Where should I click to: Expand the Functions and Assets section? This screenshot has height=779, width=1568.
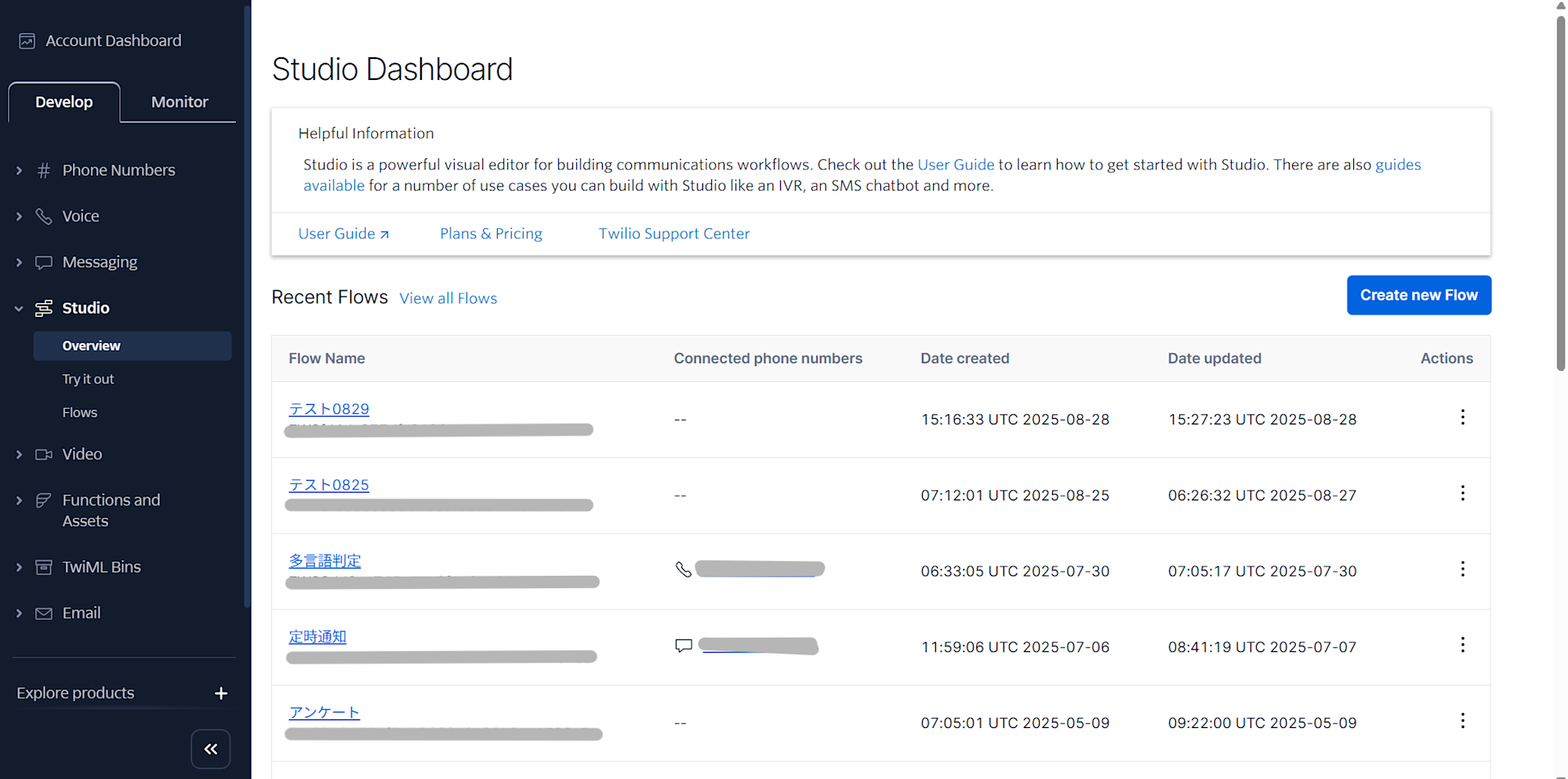[20, 501]
